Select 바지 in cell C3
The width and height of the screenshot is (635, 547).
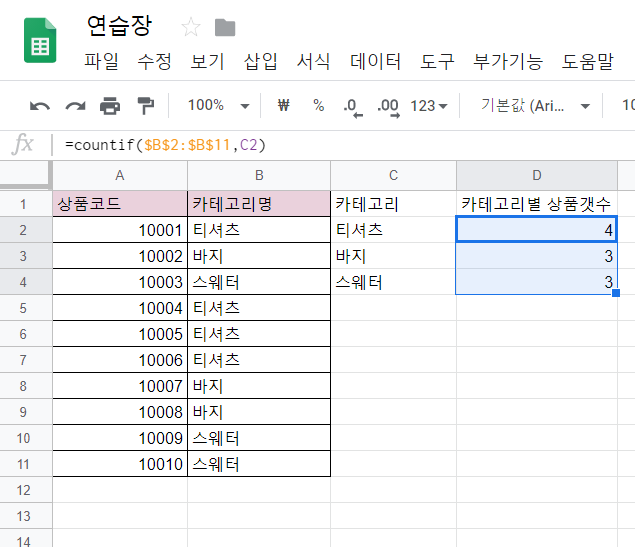tap(393, 256)
